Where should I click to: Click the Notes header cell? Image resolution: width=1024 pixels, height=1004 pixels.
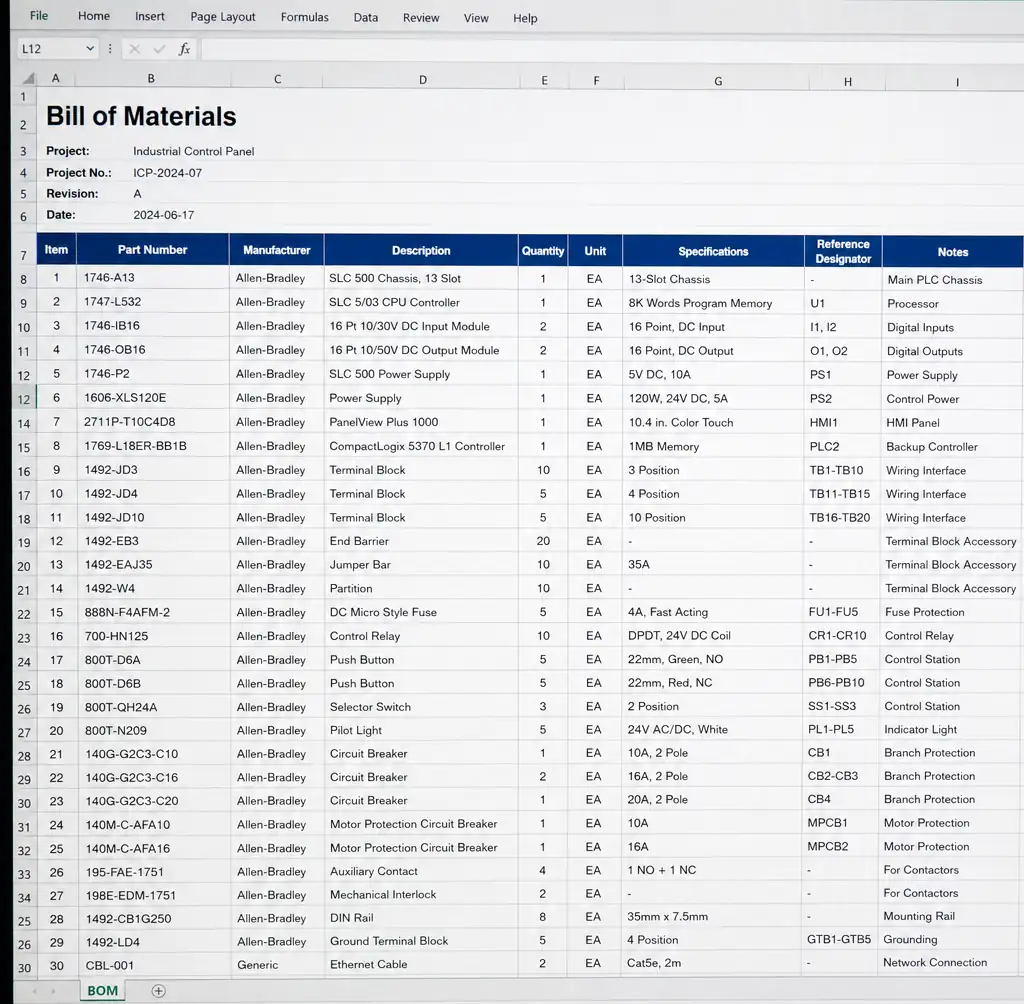(x=953, y=252)
